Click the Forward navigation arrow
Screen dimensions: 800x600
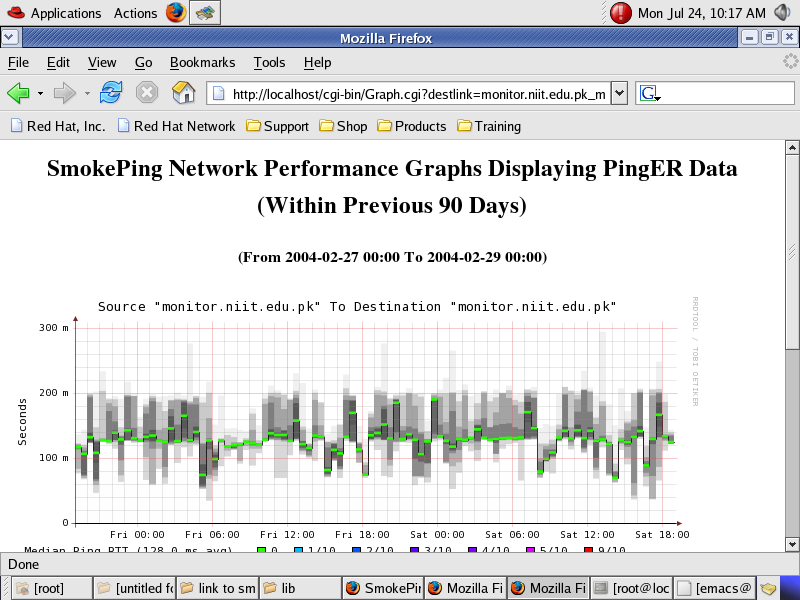coord(64,93)
